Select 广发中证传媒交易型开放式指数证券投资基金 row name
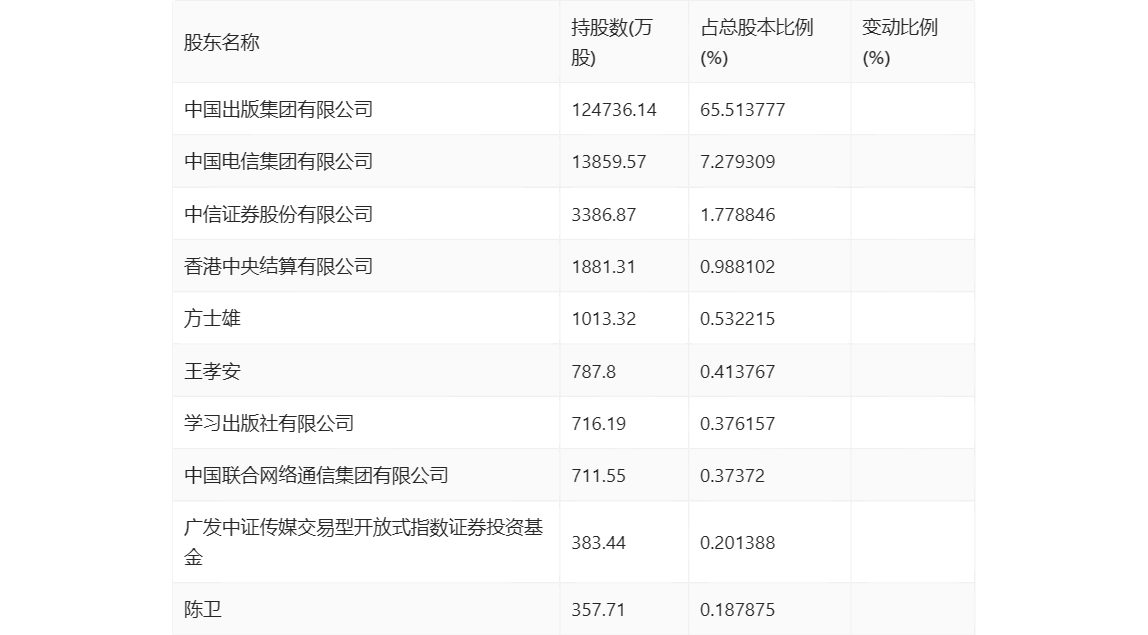This screenshot has width=1148, height=635. pyautogui.click(x=364, y=542)
